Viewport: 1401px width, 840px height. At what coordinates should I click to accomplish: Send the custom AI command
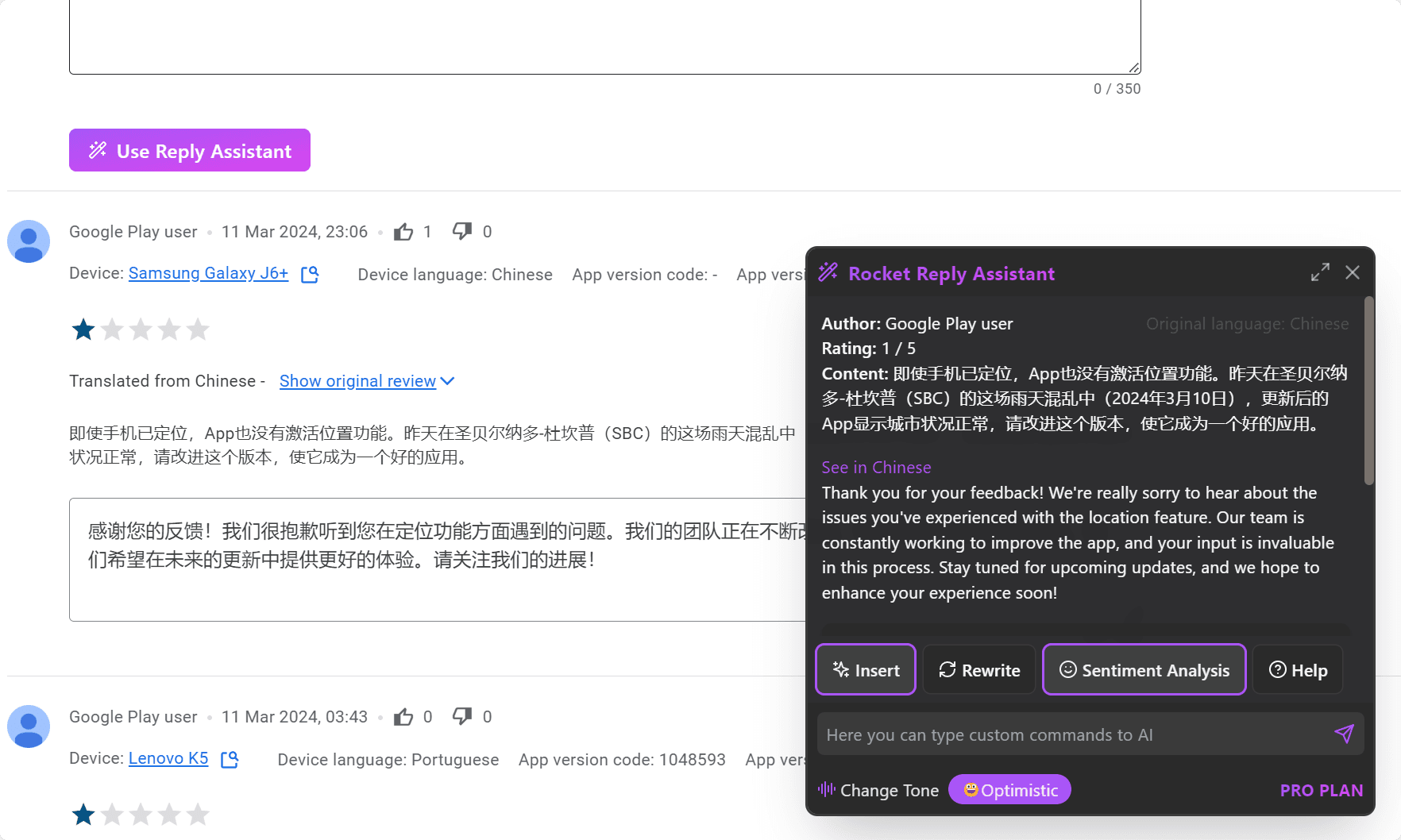[x=1344, y=734]
